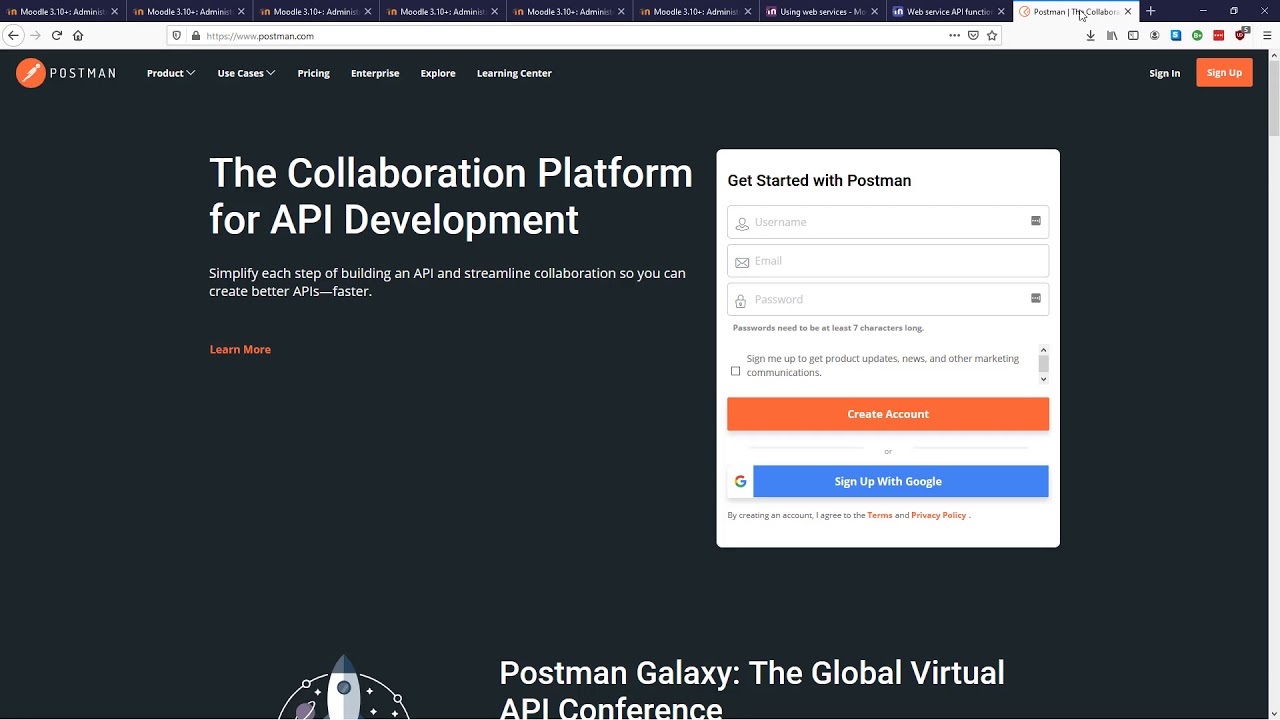The image size is (1280, 720).
Task: Open the Pricing page
Action: (313, 73)
